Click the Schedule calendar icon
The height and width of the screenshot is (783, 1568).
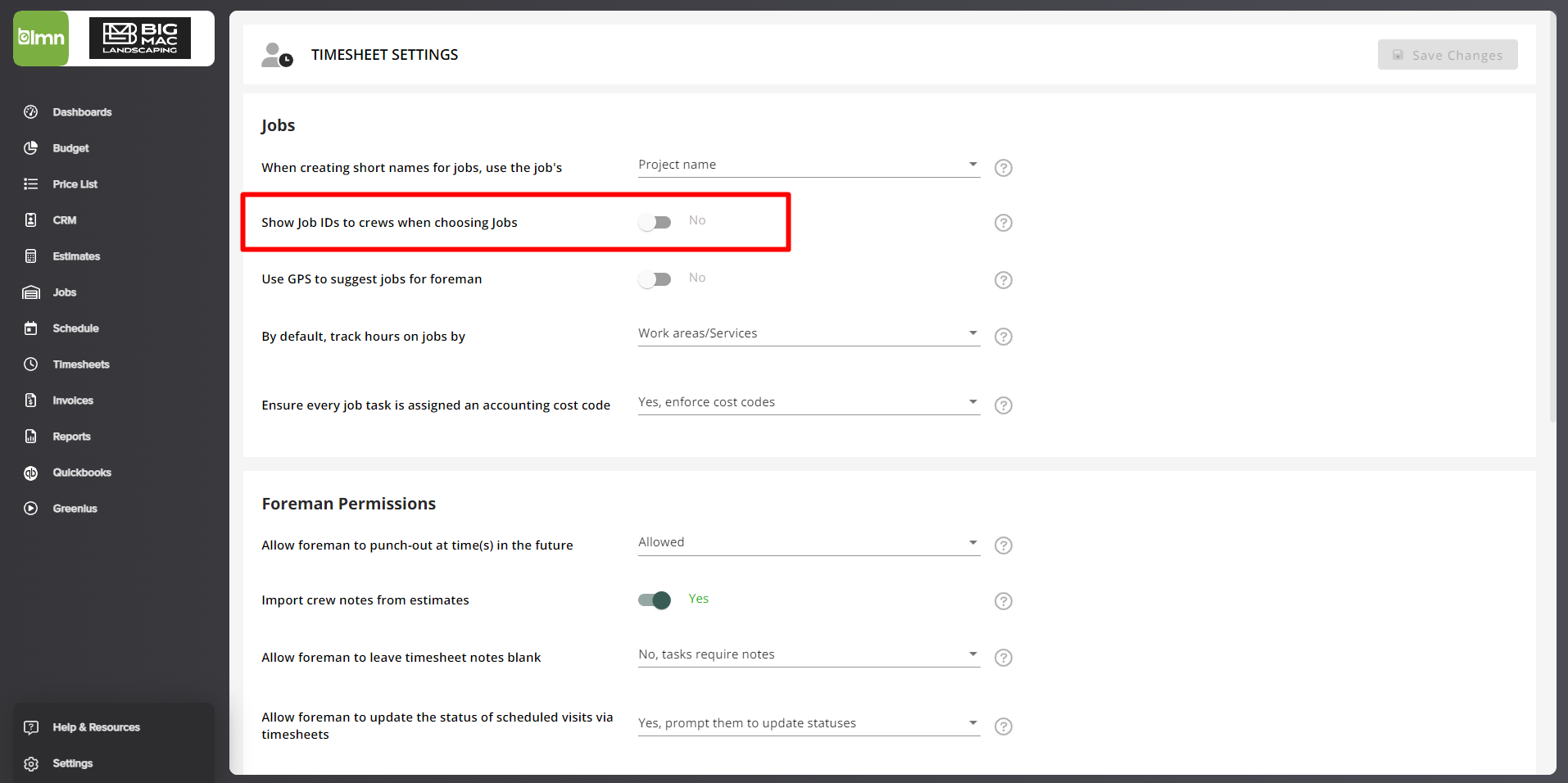(31, 328)
